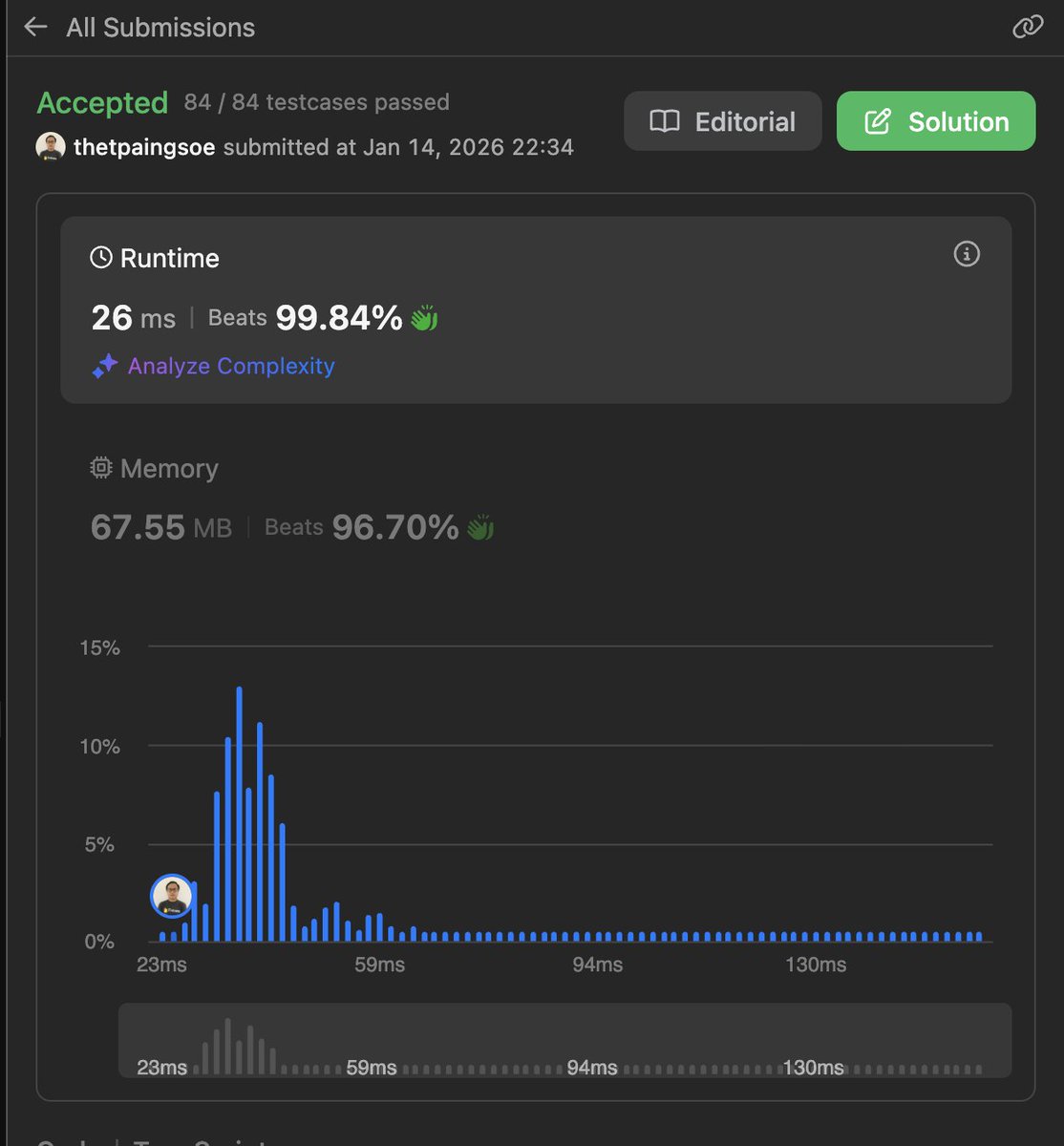This screenshot has width=1064, height=1146.
Task: Click the 94ms label on the main chart axis
Action: click(x=598, y=965)
